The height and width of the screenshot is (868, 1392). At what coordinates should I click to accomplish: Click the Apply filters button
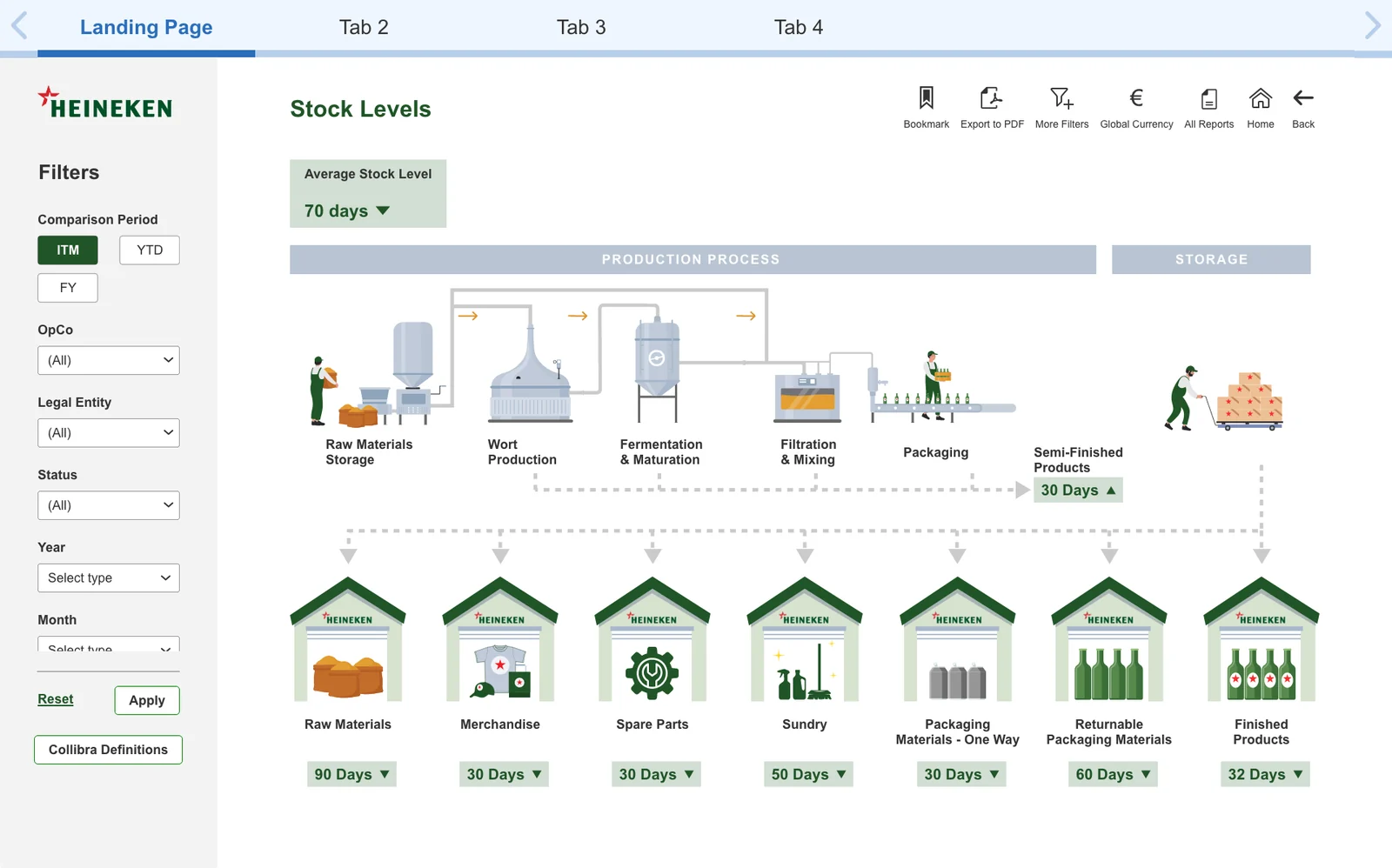pyautogui.click(x=147, y=701)
